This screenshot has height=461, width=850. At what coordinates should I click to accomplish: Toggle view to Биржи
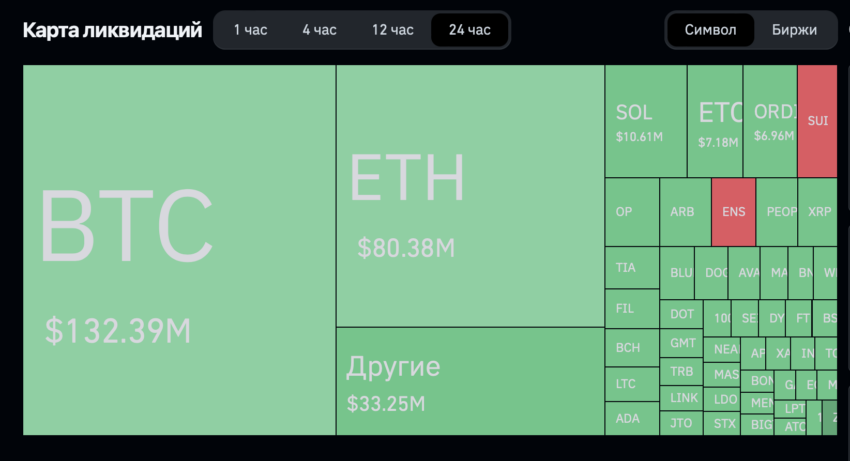click(794, 30)
